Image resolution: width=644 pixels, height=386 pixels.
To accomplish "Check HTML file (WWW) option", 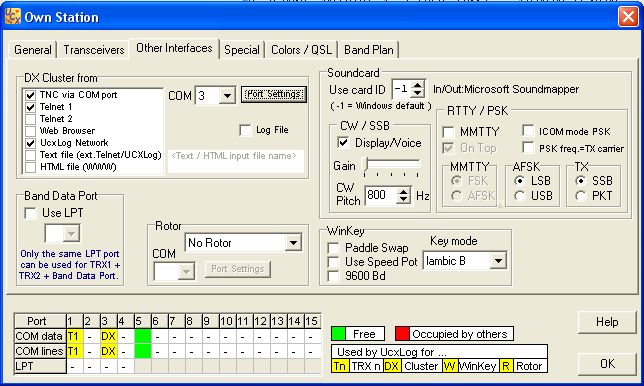I will 30,167.
